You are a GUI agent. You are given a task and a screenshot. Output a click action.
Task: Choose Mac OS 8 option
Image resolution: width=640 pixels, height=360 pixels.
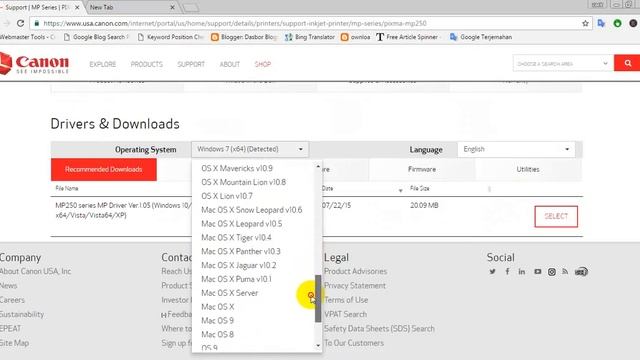pyautogui.click(x=217, y=335)
